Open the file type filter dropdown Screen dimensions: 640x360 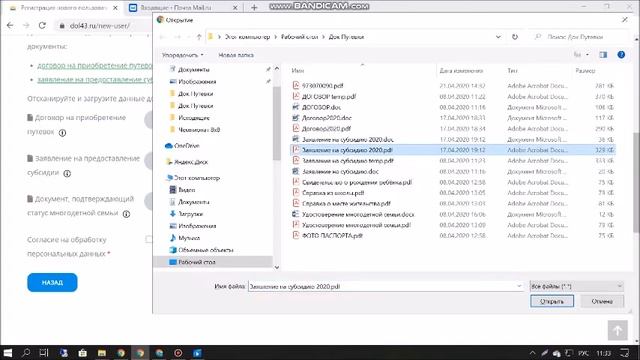coord(576,287)
